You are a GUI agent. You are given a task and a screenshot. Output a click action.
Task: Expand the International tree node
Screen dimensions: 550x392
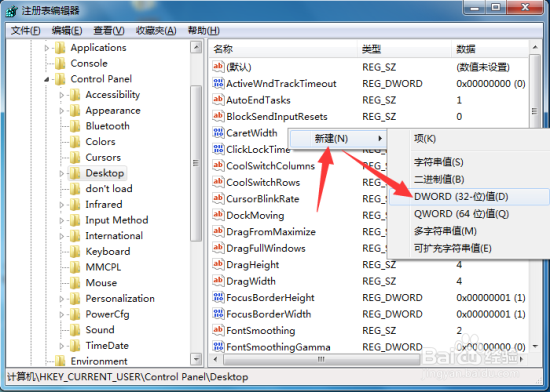(62, 236)
